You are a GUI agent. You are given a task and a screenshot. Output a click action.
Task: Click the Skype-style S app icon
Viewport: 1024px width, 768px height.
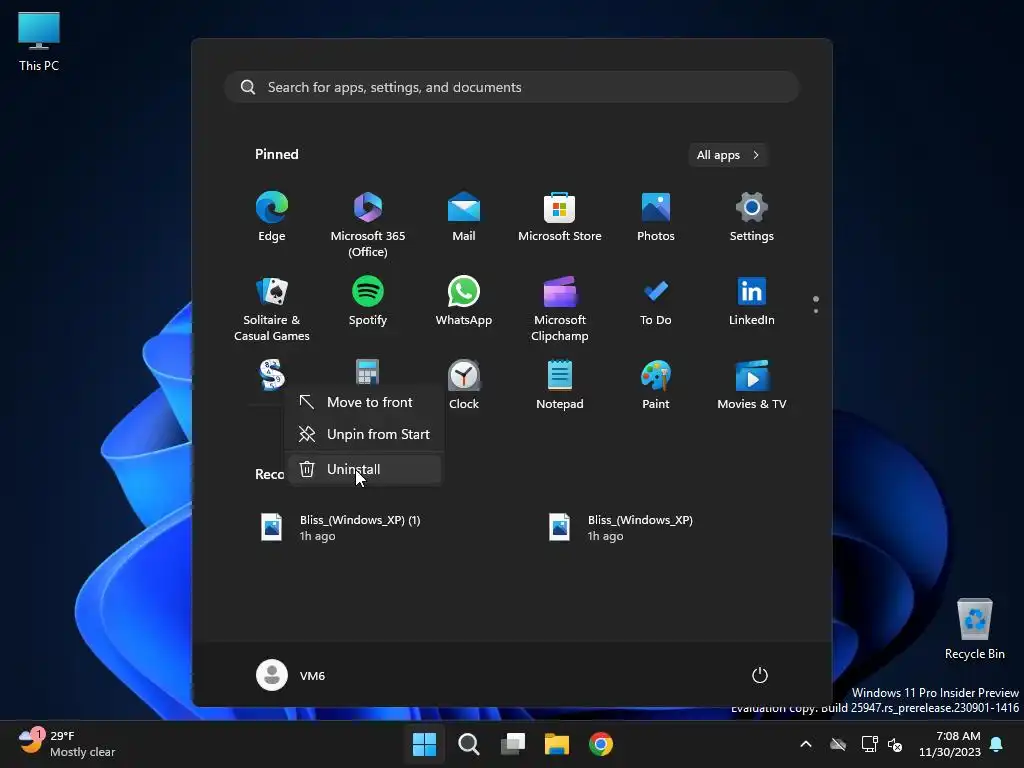tap(272, 375)
